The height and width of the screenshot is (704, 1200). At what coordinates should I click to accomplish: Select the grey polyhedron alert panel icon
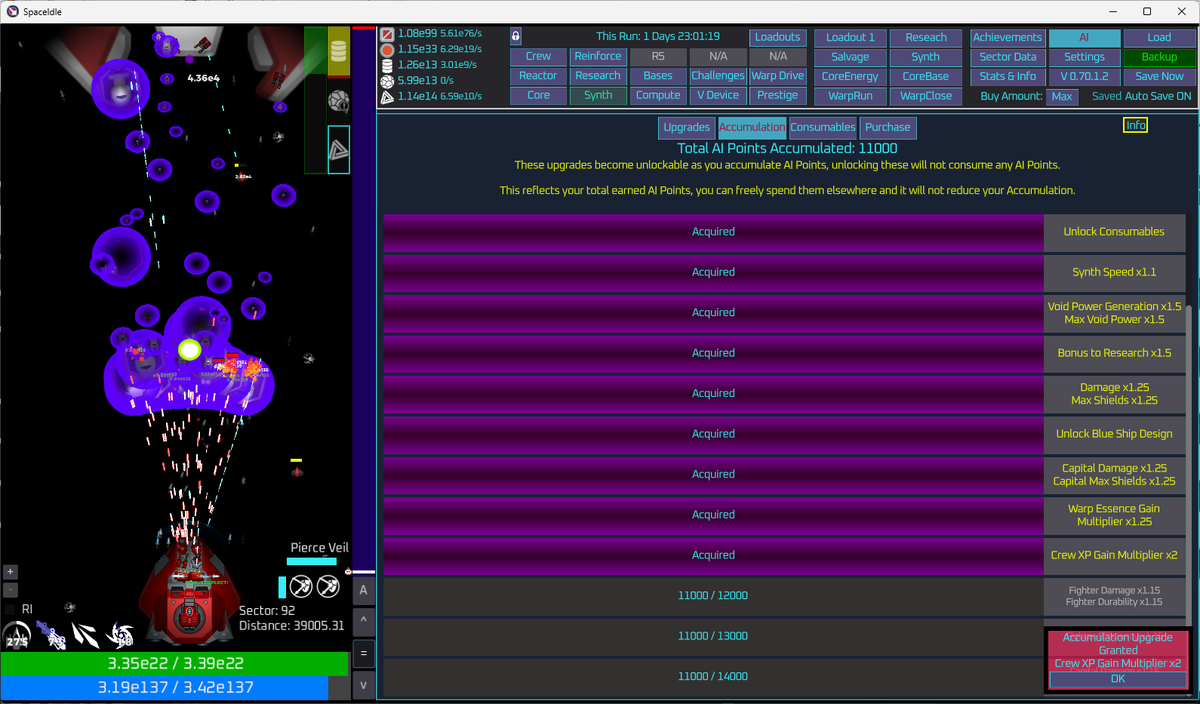pyautogui.click(x=339, y=100)
